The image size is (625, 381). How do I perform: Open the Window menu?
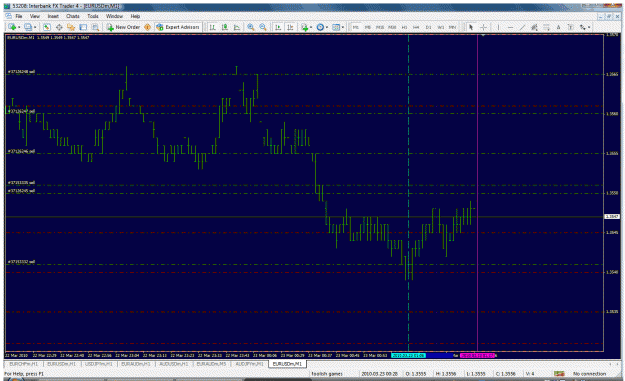click(x=114, y=16)
